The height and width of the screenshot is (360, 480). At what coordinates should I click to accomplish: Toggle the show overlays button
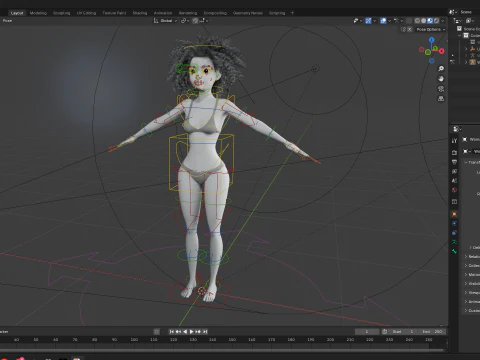pos(383,21)
